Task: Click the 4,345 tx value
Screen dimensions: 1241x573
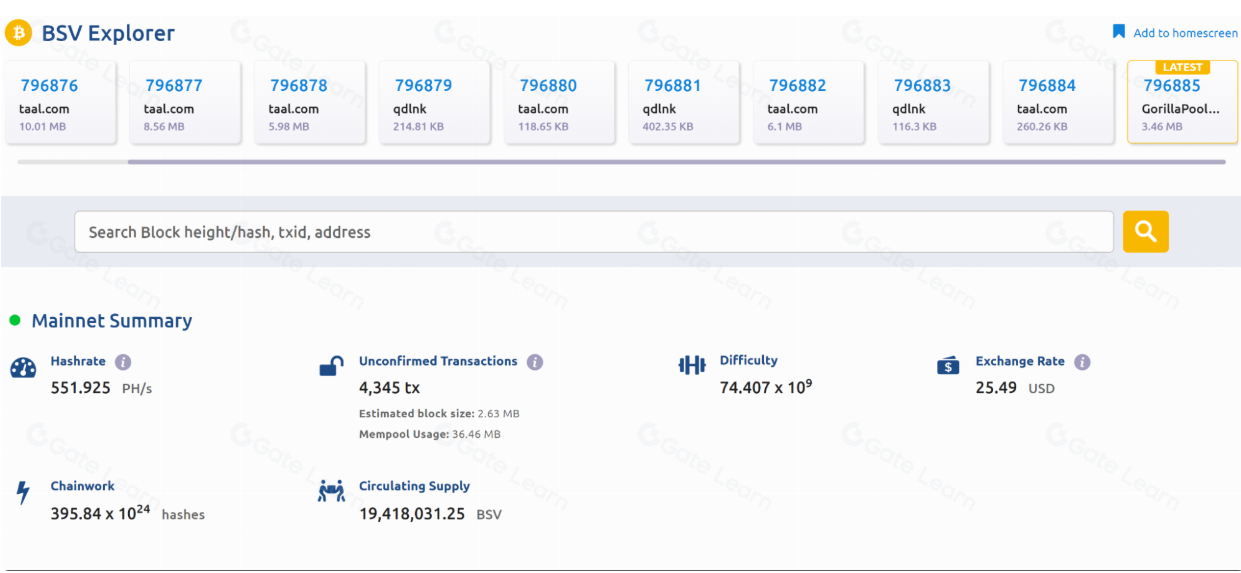Action: pos(389,387)
